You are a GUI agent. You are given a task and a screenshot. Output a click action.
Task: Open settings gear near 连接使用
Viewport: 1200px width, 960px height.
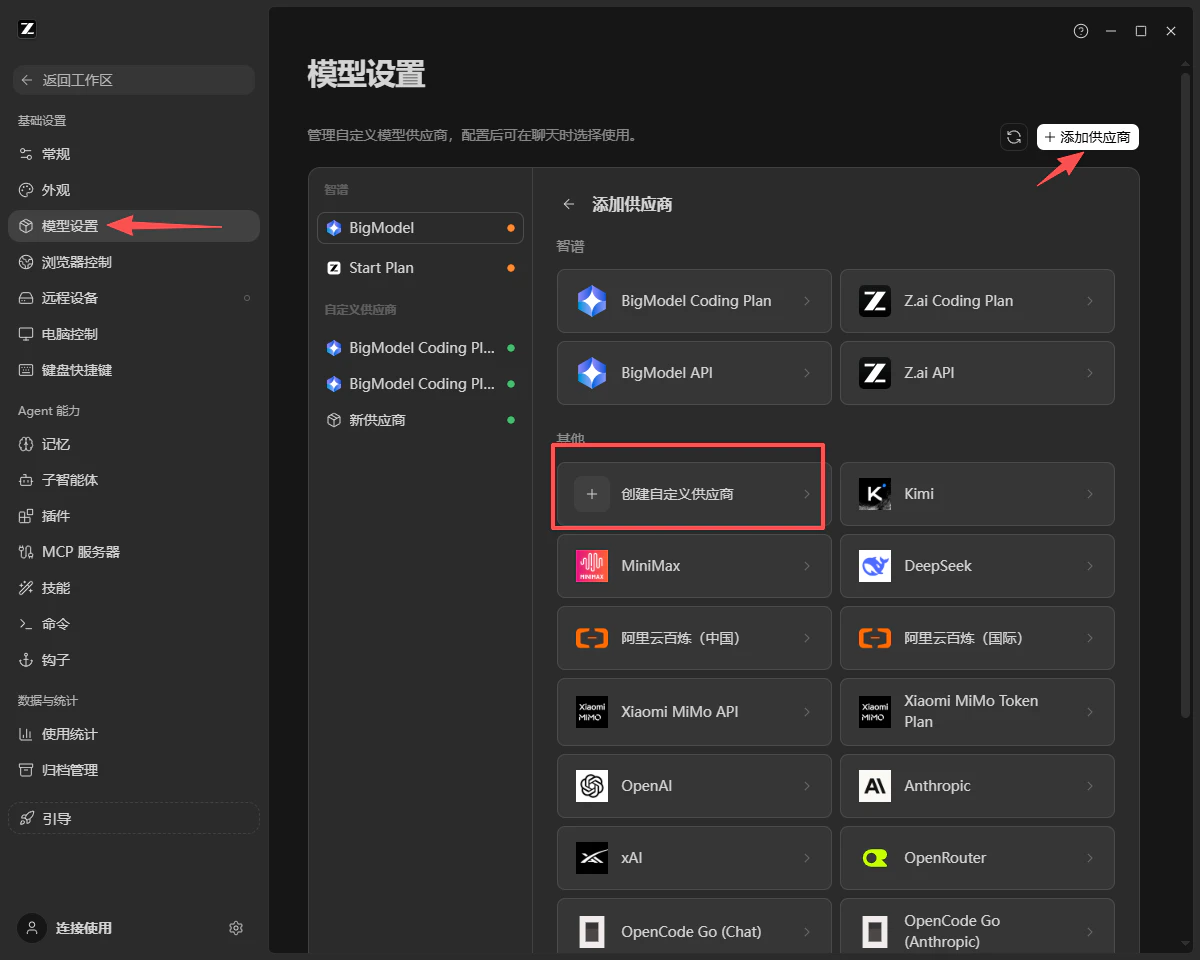(x=236, y=928)
